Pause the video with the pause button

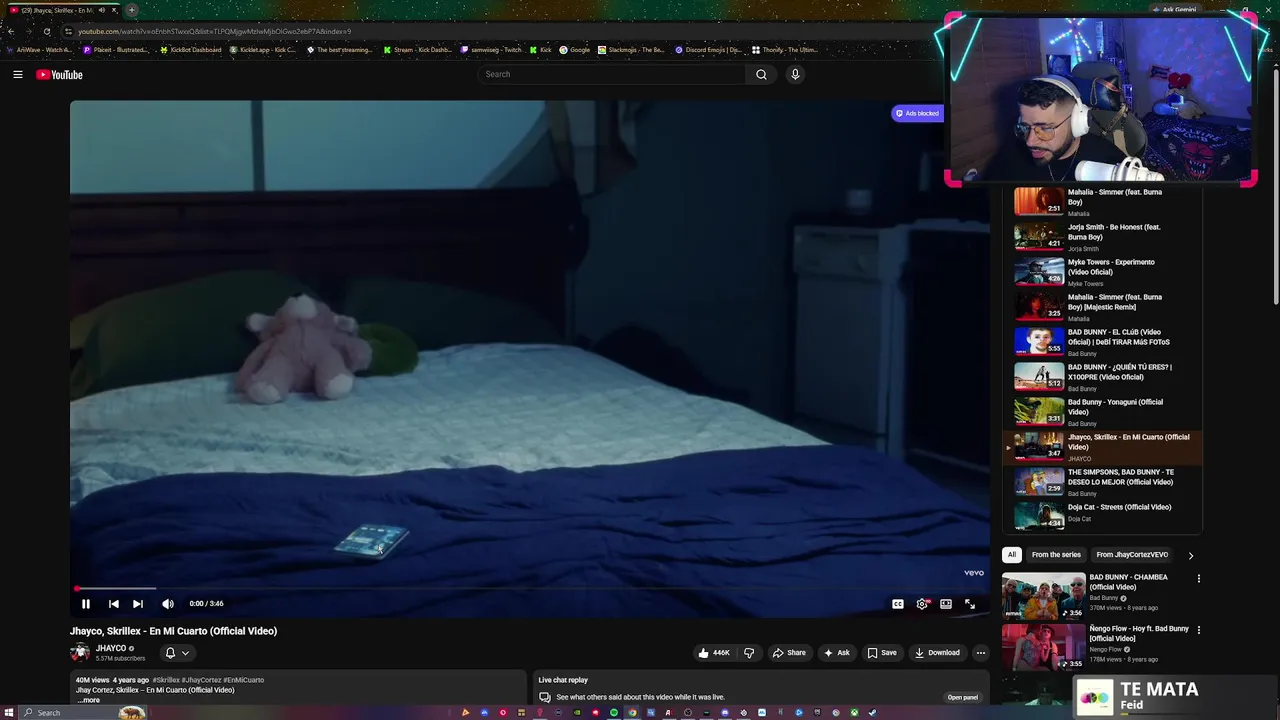point(86,604)
